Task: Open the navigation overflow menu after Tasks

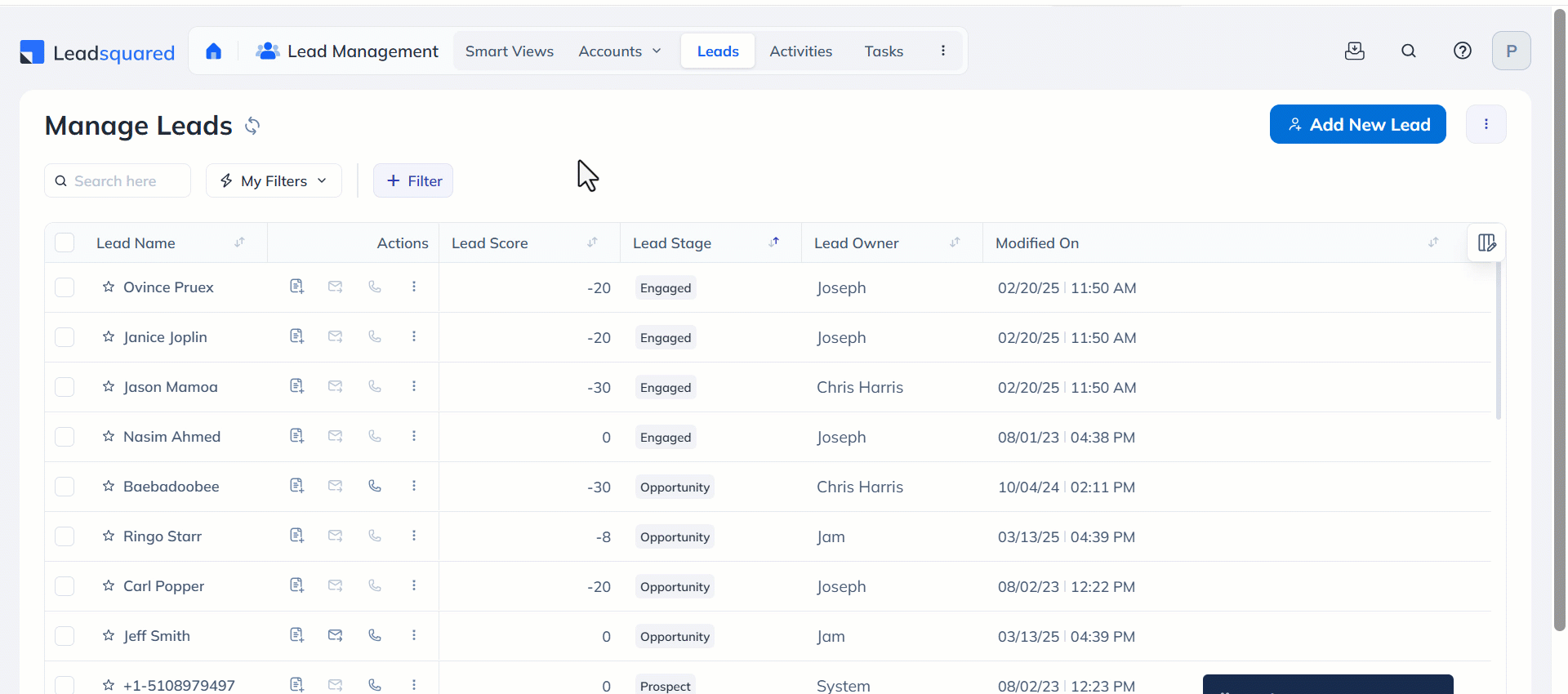Action: (943, 51)
